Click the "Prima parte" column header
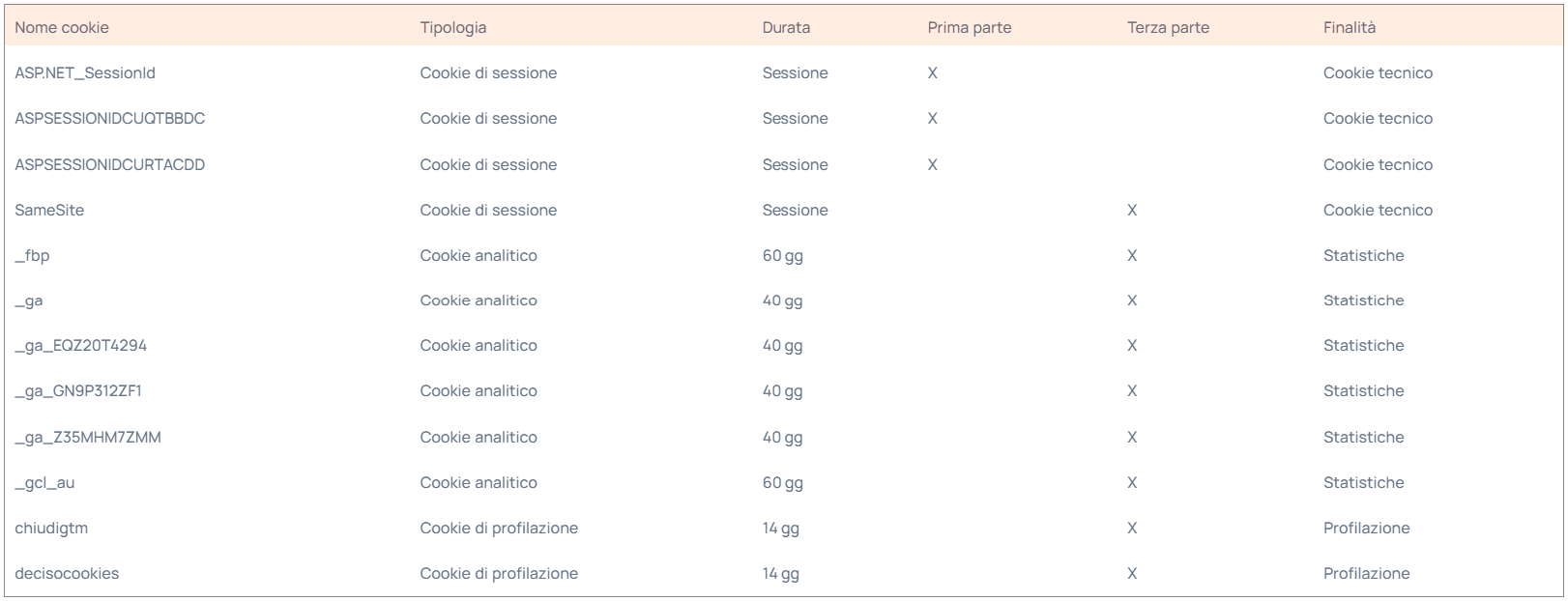The width and height of the screenshot is (1568, 601). point(970,28)
